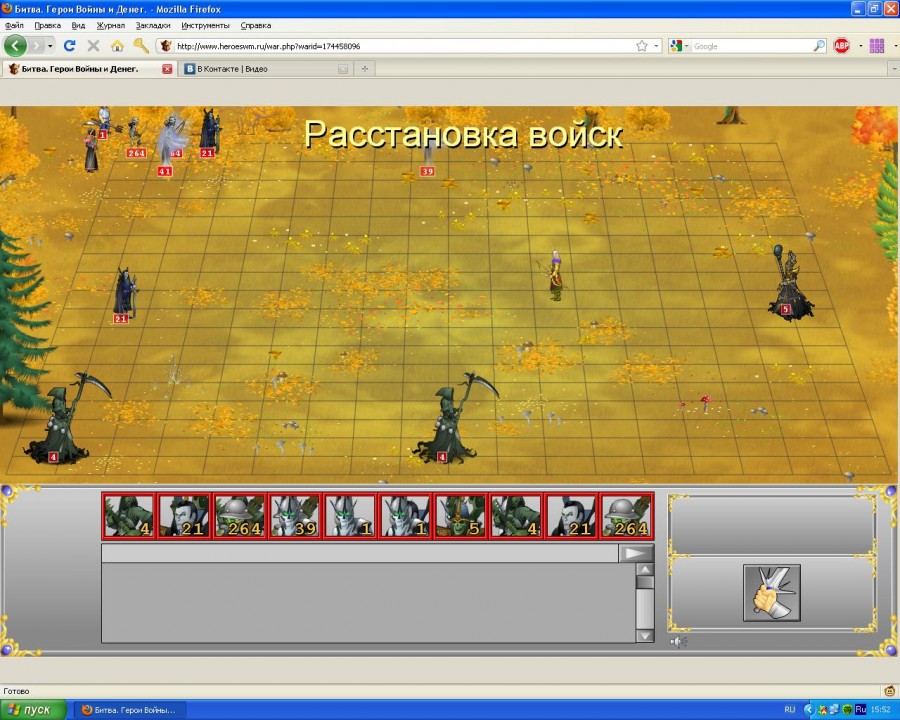Click the golden key icon in the toolbar
Viewport: 900px width, 720px height.
coord(141,45)
